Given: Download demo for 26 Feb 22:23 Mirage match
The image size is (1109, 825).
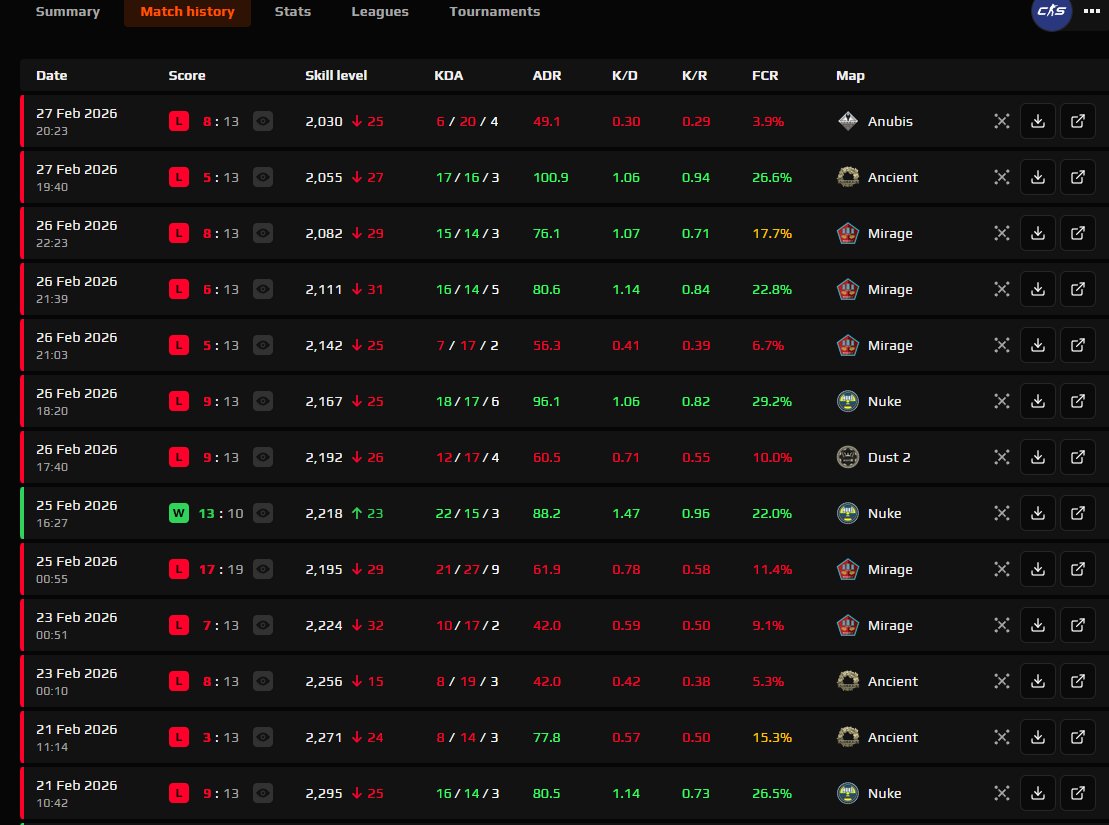Looking at the screenshot, I should click(x=1038, y=233).
